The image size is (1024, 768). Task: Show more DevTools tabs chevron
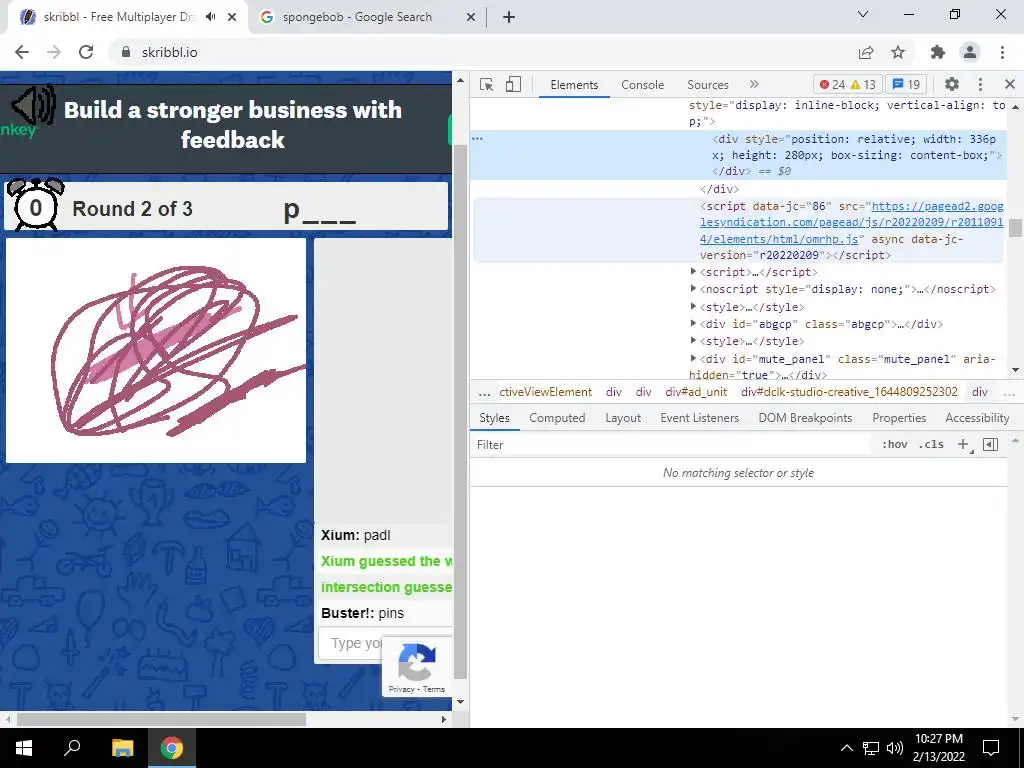tap(754, 84)
